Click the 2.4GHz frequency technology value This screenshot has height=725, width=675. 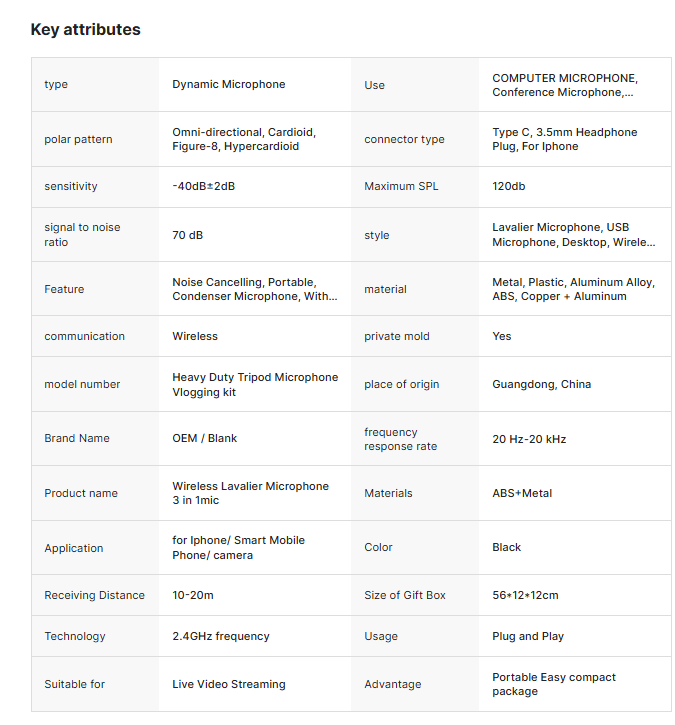click(220, 637)
